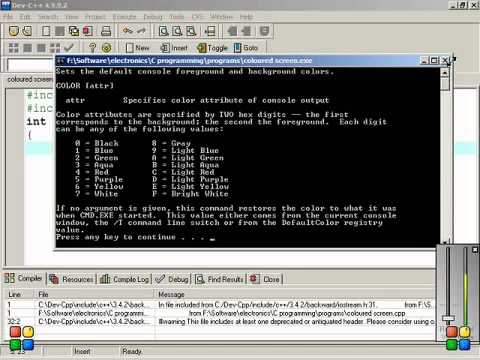
Task: Click the Go to line toolbar icon
Action: (210, 31)
